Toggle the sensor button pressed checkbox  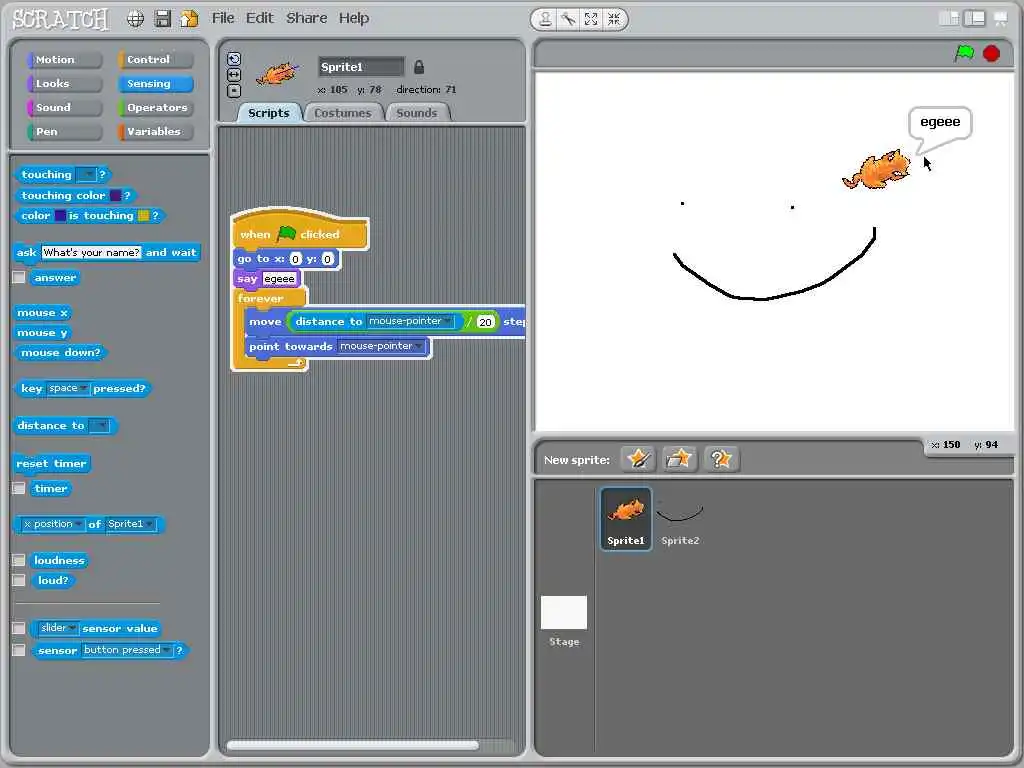click(x=19, y=650)
